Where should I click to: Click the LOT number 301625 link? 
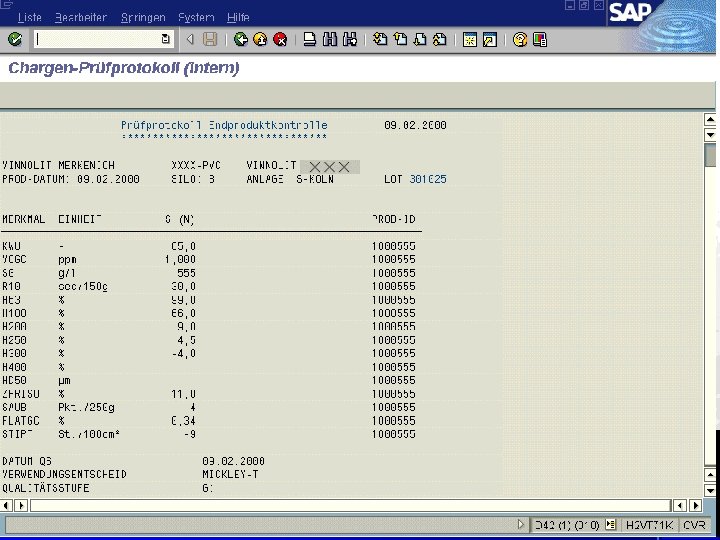coord(428,179)
